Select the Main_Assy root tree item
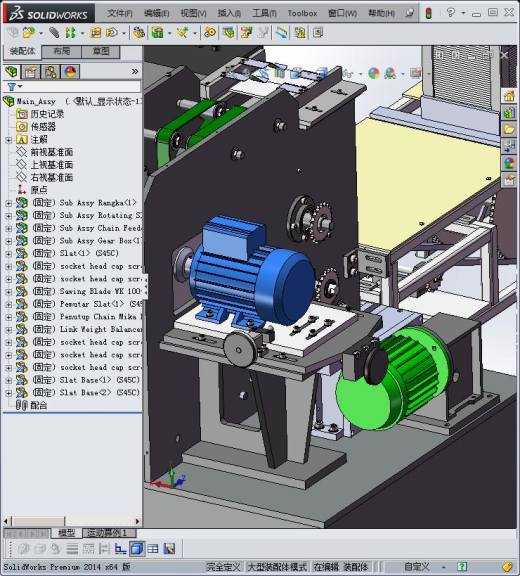This screenshot has width=520, height=576. click(x=72, y=101)
